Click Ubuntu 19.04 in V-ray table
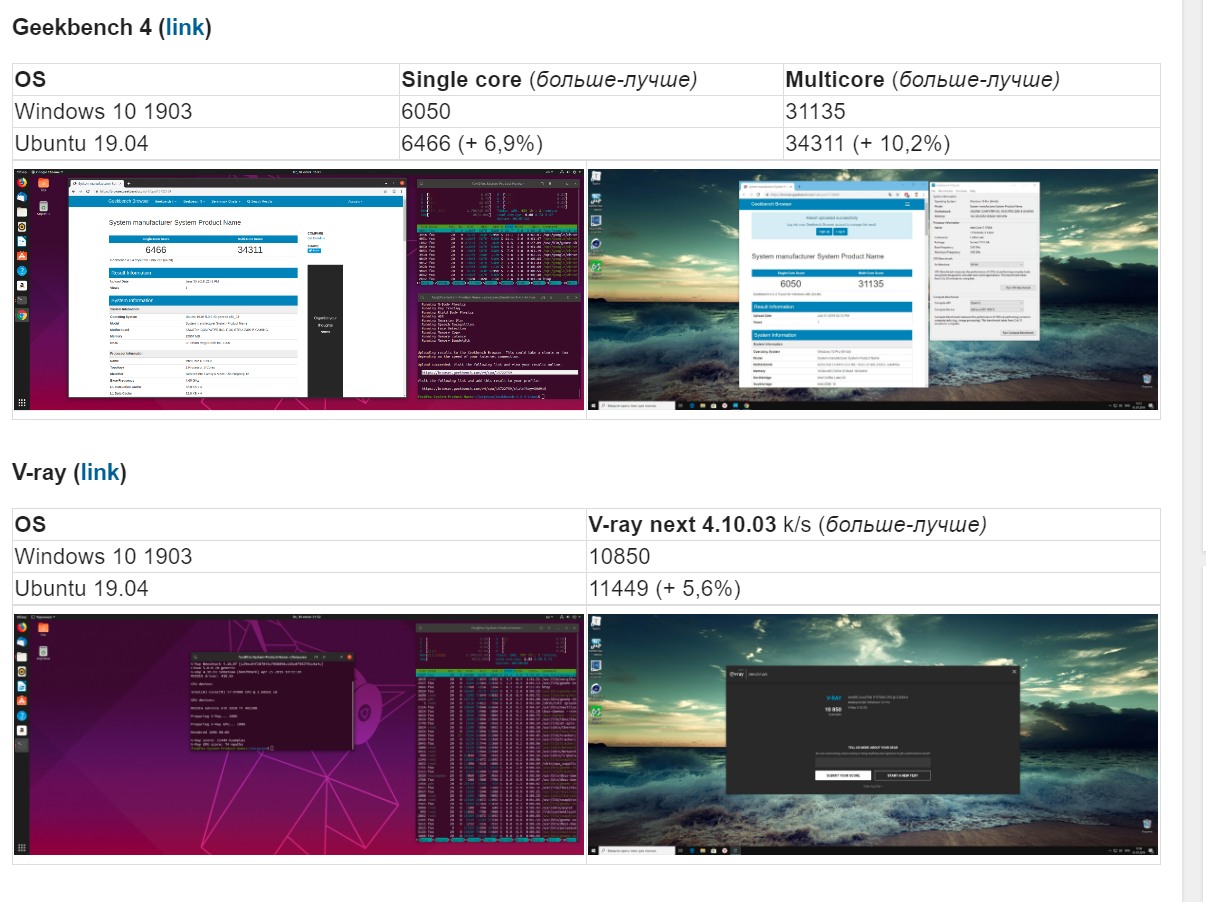Image resolution: width=1206 pixels, height=902 pixels. [82, 589]
